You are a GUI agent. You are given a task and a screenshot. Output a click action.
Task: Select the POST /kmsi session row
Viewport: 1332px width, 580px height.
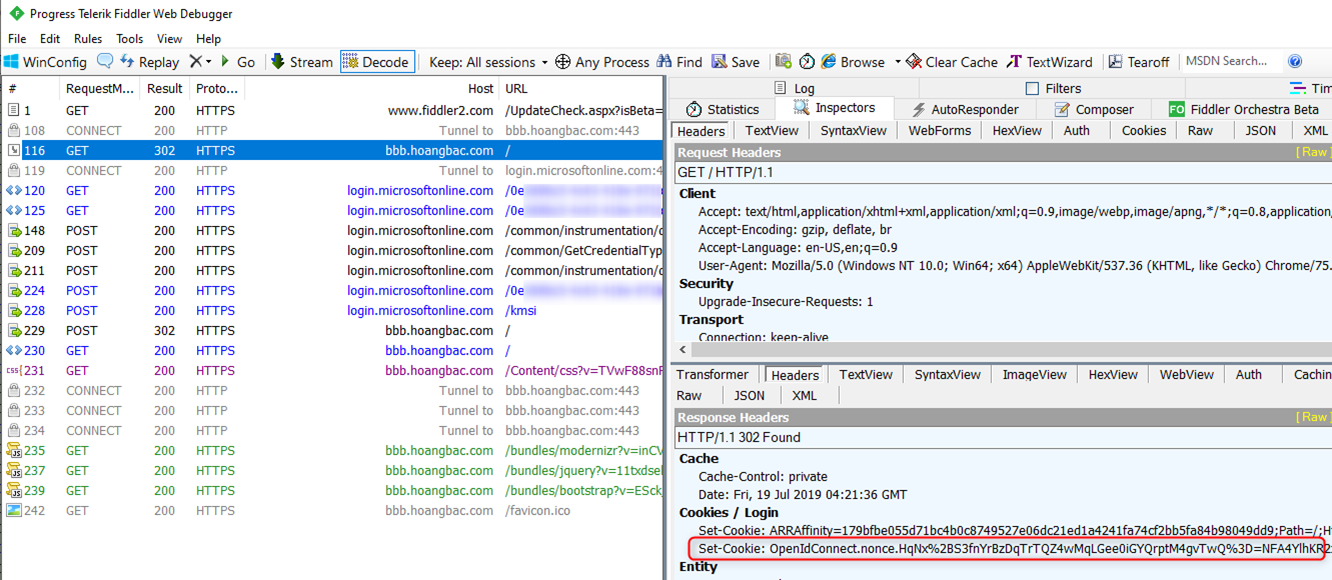pos(330,311)
